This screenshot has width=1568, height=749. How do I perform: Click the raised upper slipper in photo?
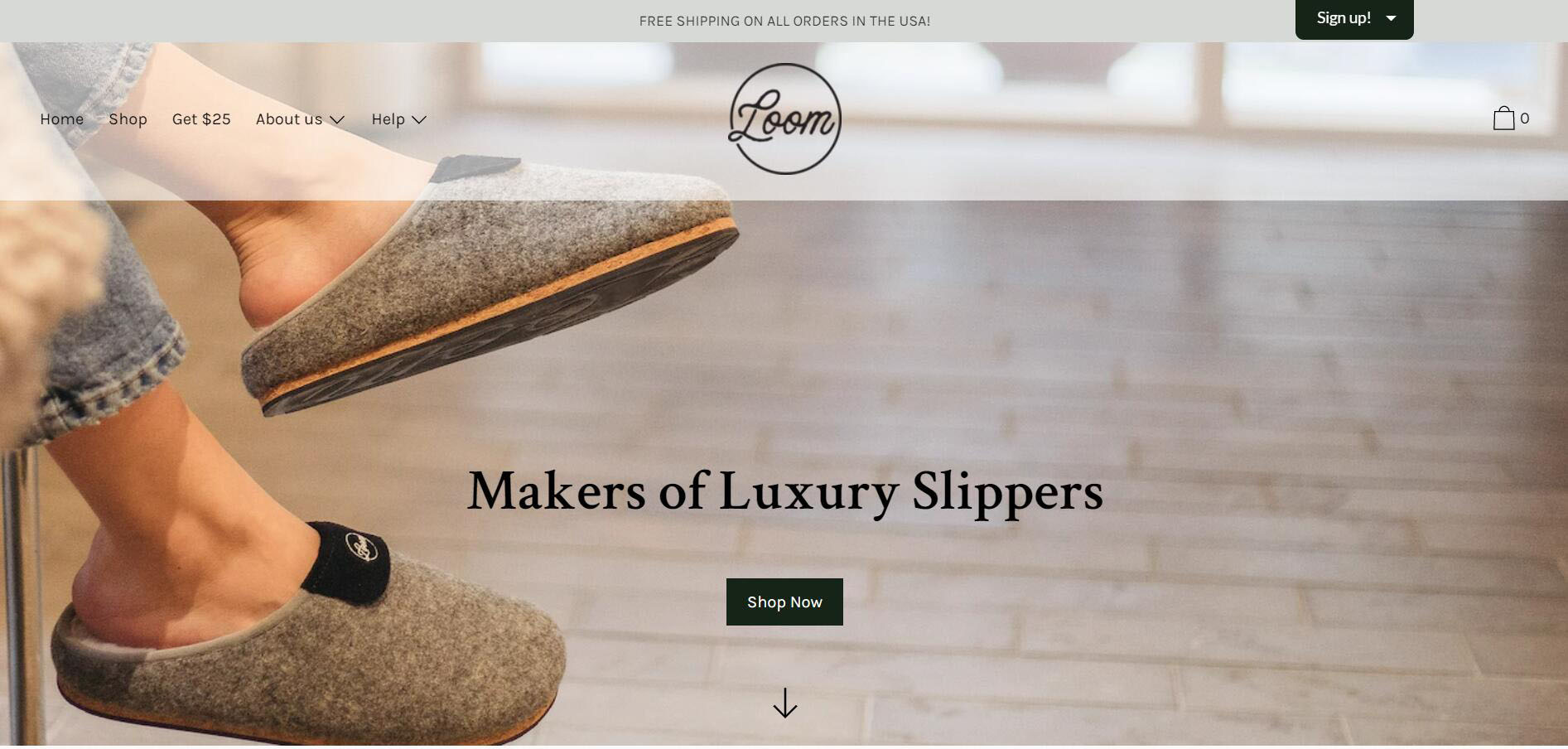(489, 282)
